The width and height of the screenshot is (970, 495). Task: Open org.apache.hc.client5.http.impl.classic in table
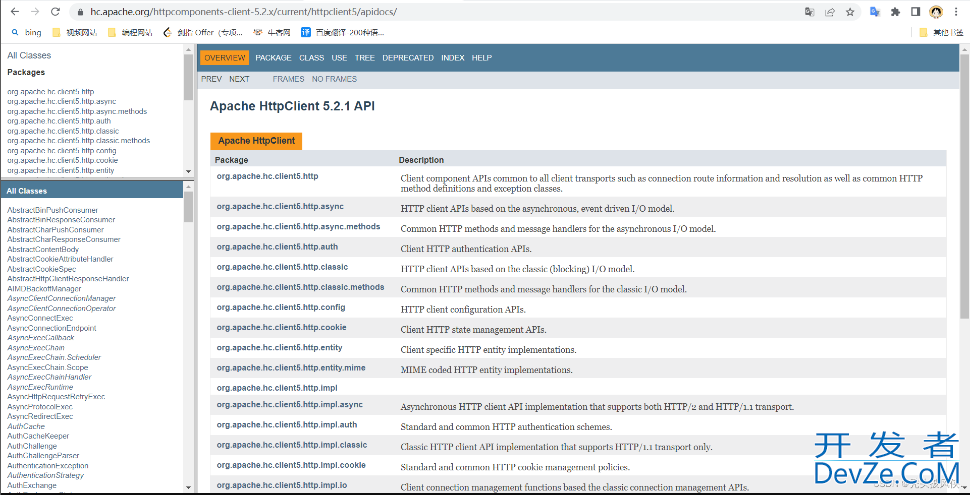coord(291,445)
